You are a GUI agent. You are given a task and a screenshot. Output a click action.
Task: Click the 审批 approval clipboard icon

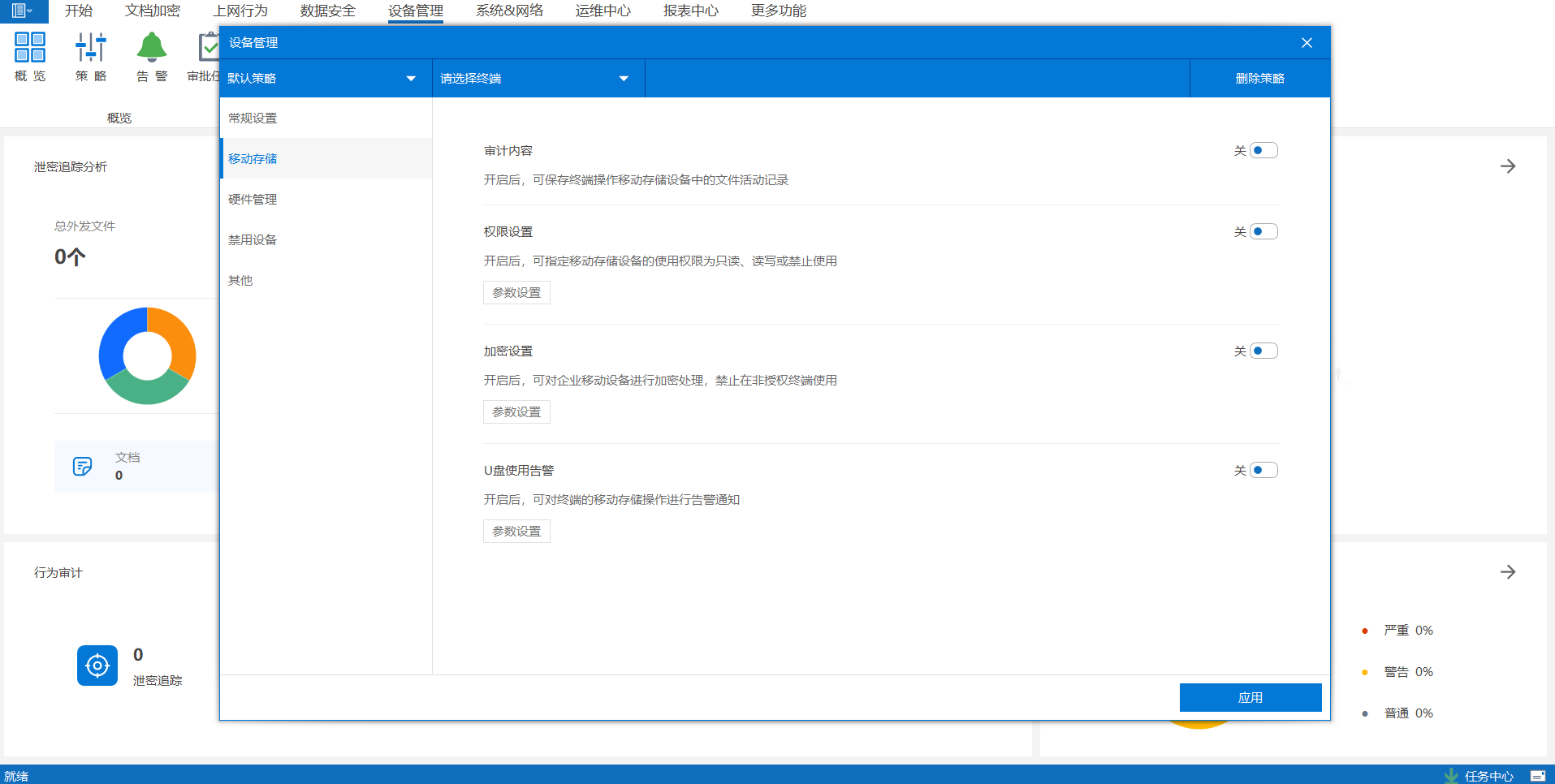[209, 48]
